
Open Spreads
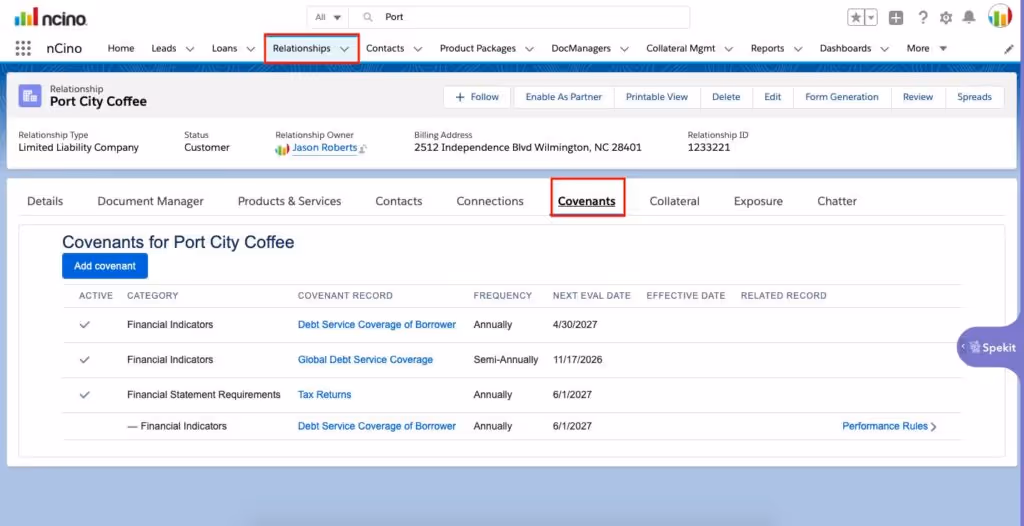[x=974, y=97]
